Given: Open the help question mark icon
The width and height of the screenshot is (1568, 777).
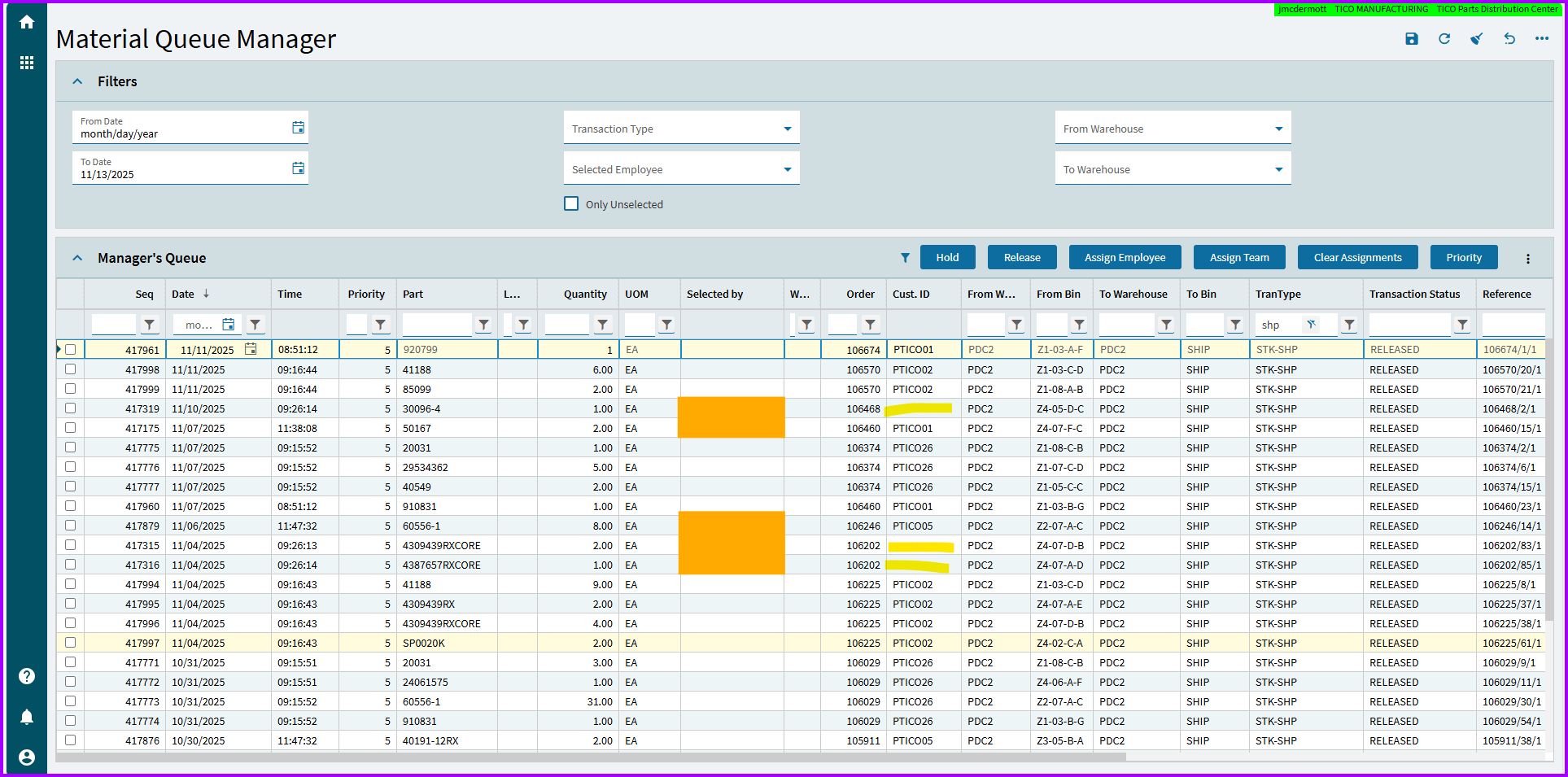Looking at the screenshot, I should point(27,676).
